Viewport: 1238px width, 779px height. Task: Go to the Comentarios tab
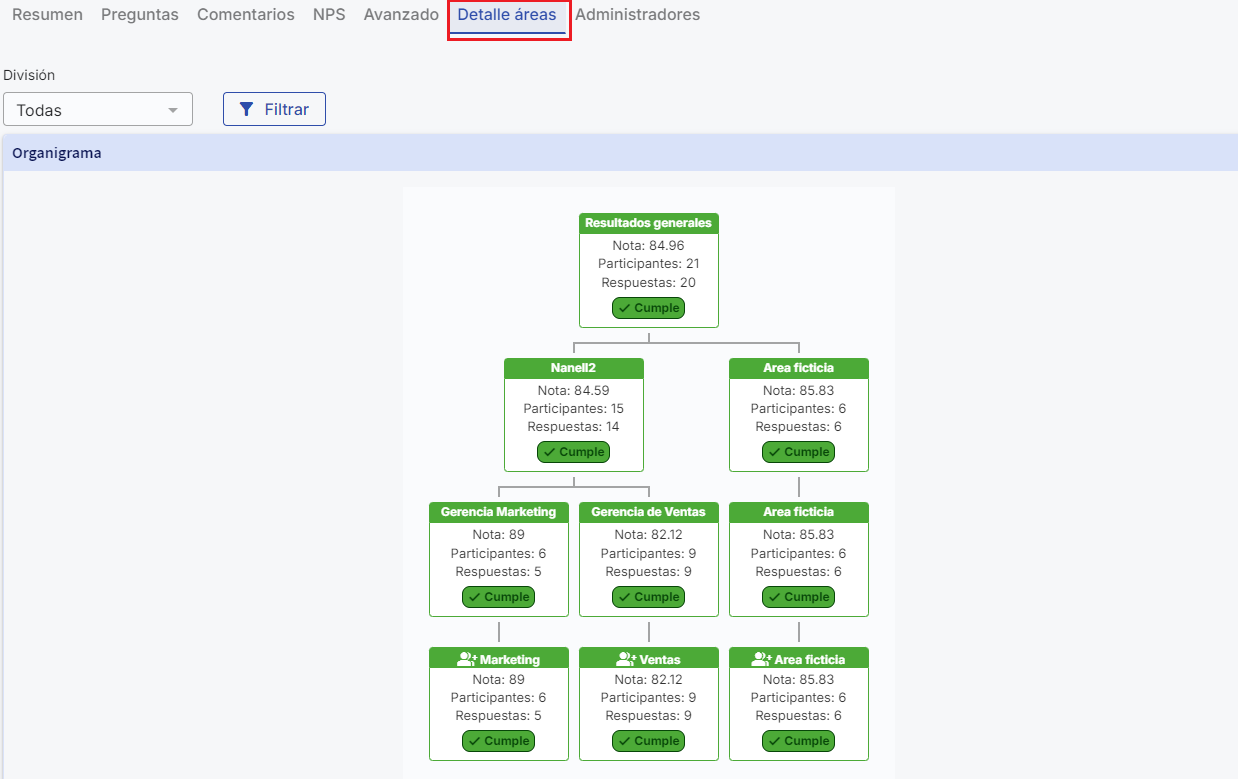point(246,15)
